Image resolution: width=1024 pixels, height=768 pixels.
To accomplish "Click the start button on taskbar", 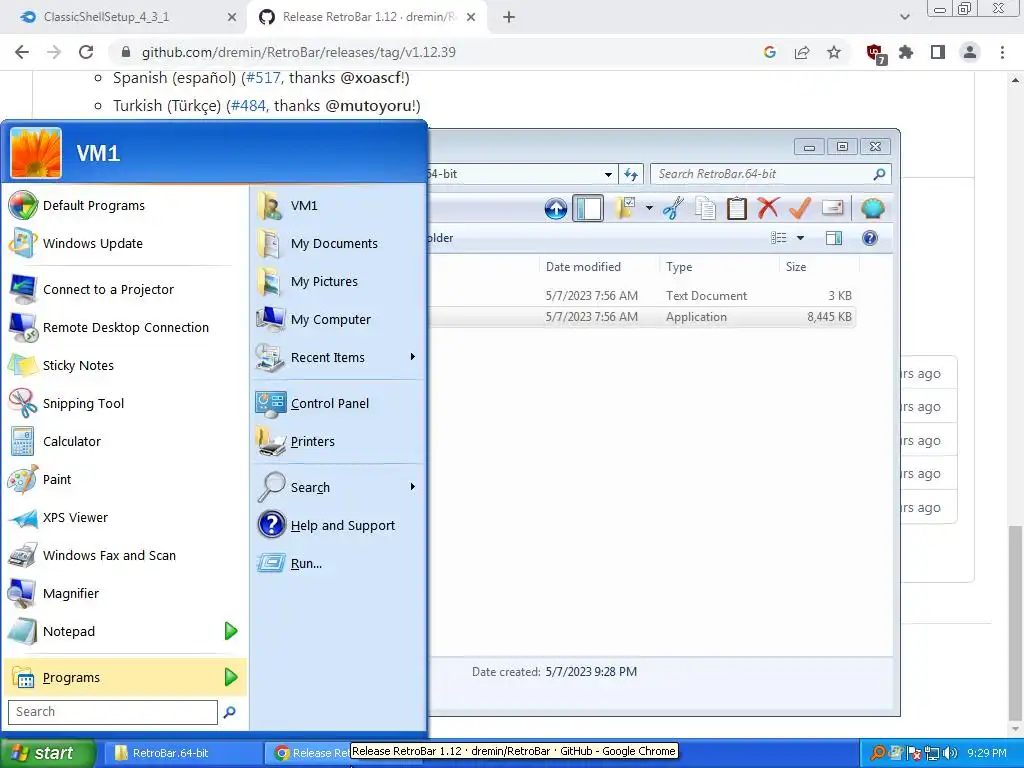I will [x=48, y=753].
